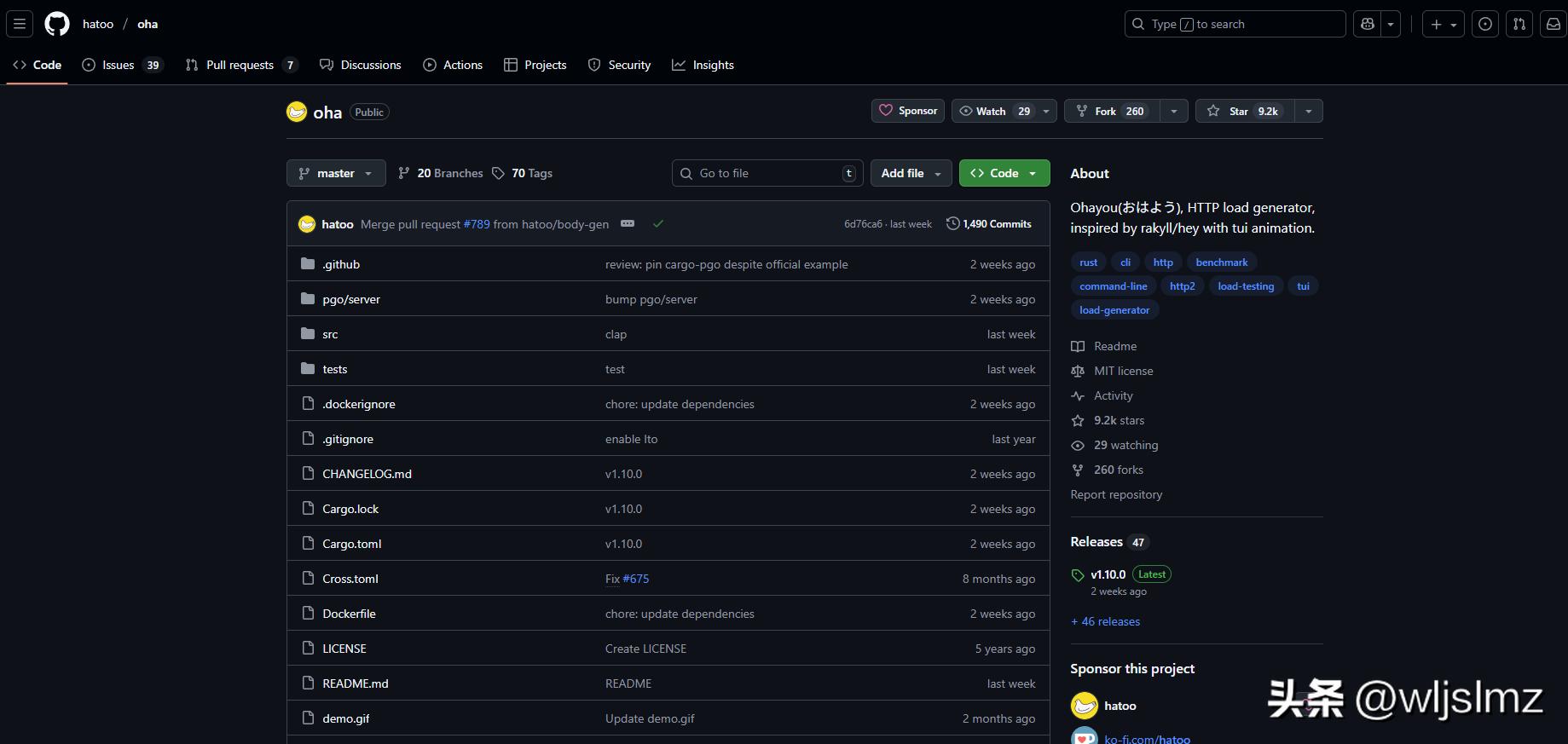The height and width of the screenshot is (744, 1568).
Task: Open the hamburger navigation menu
Action: click(x=20, y=24)
